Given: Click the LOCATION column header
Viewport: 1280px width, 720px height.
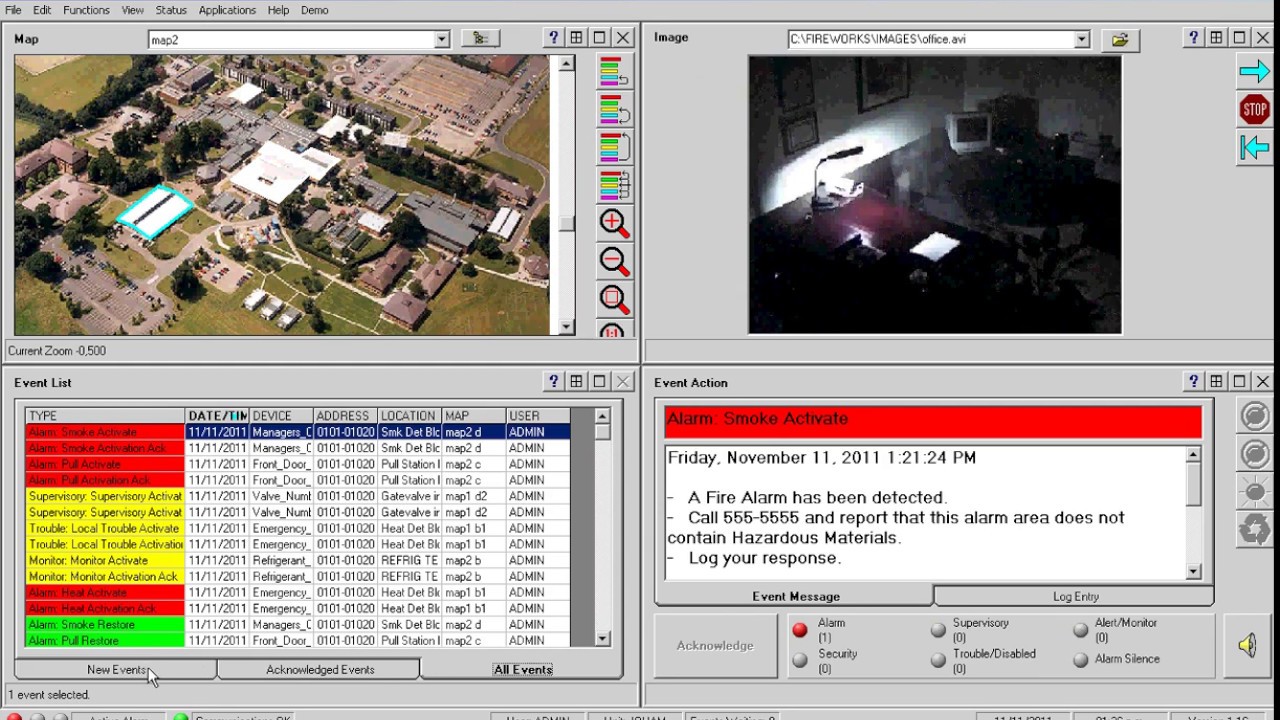Looking at the screenshot, I should pos(409,416).
